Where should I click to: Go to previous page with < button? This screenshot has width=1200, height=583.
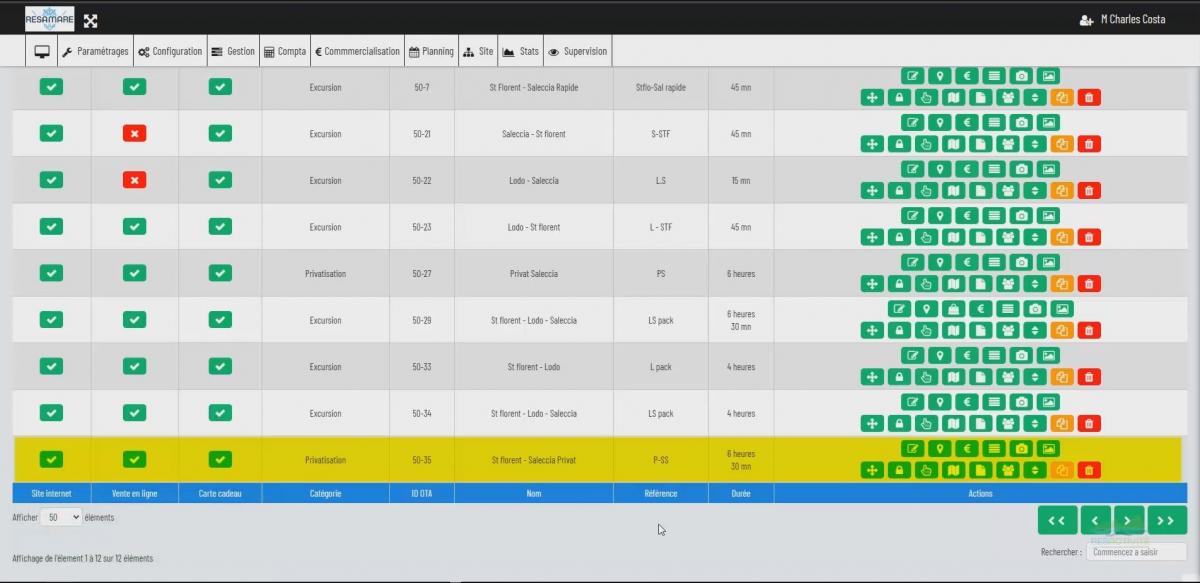[x=1095, y=520]
